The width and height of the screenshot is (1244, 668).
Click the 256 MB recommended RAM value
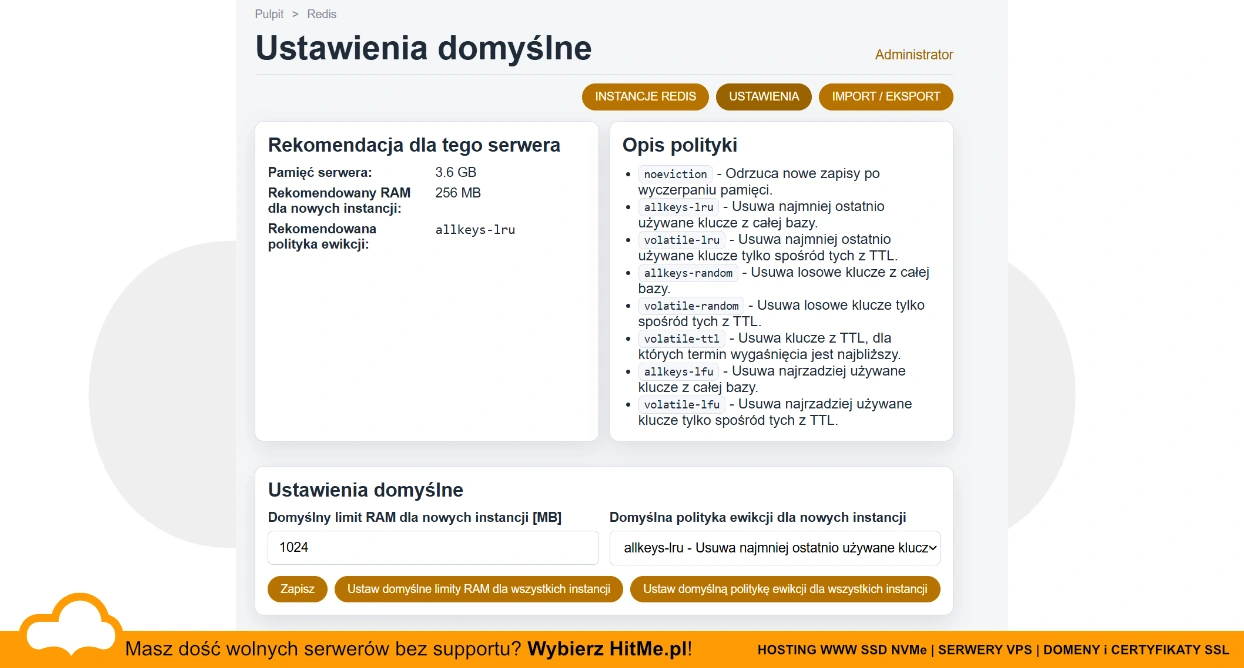click(x=458, y=192)
